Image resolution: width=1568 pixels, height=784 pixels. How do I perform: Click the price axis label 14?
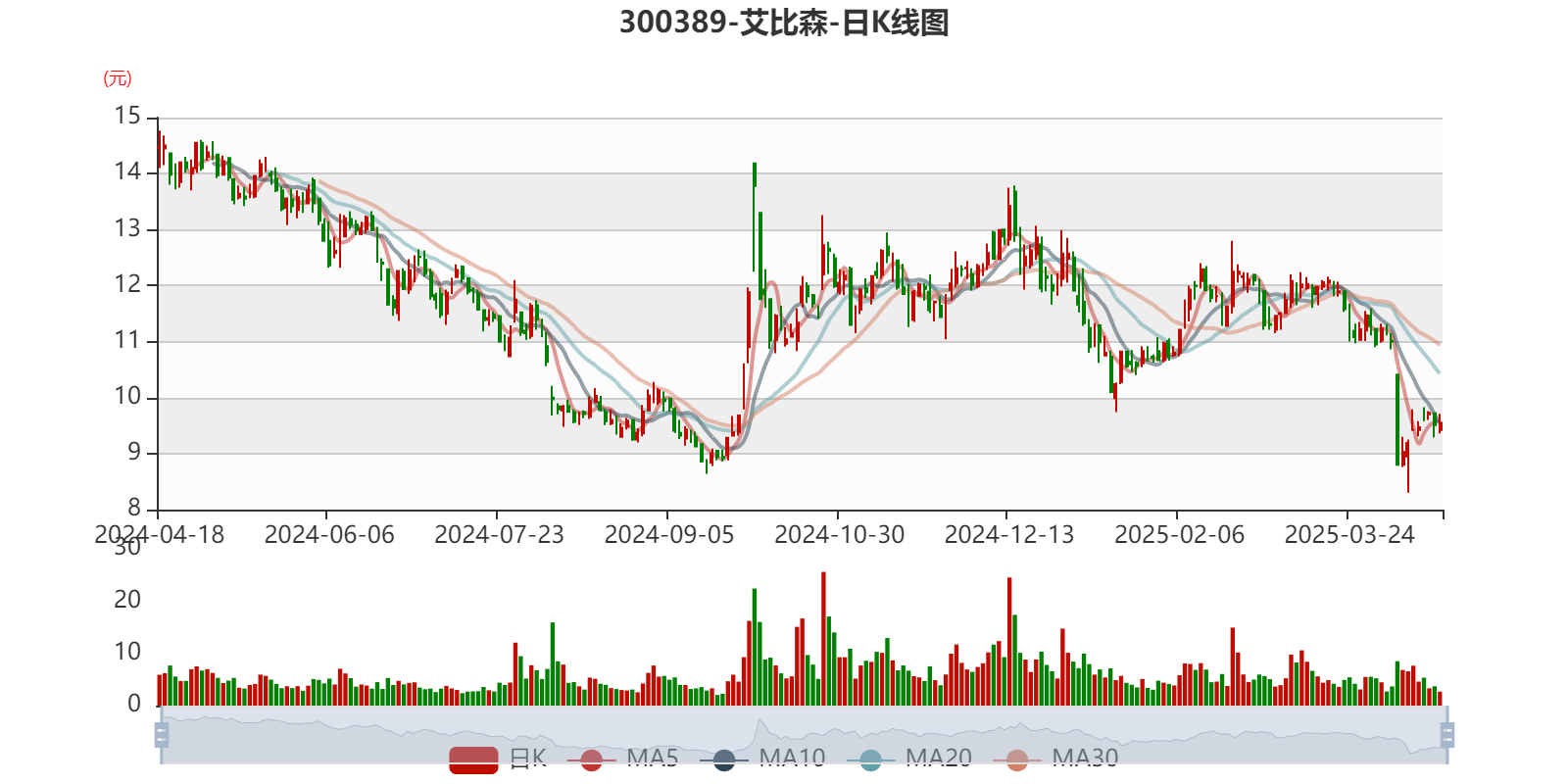(x=127, y=171)
